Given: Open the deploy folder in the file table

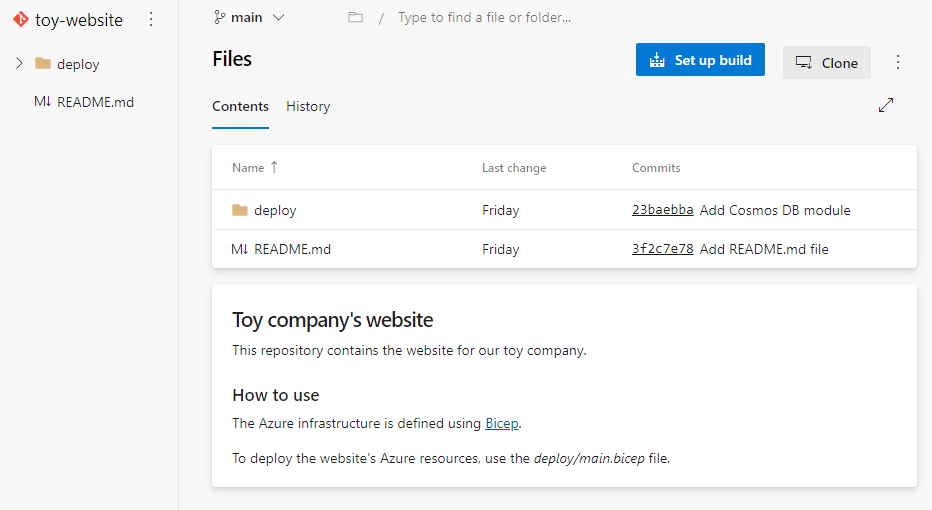Looking at the screenshot, I should coord(275,210).
